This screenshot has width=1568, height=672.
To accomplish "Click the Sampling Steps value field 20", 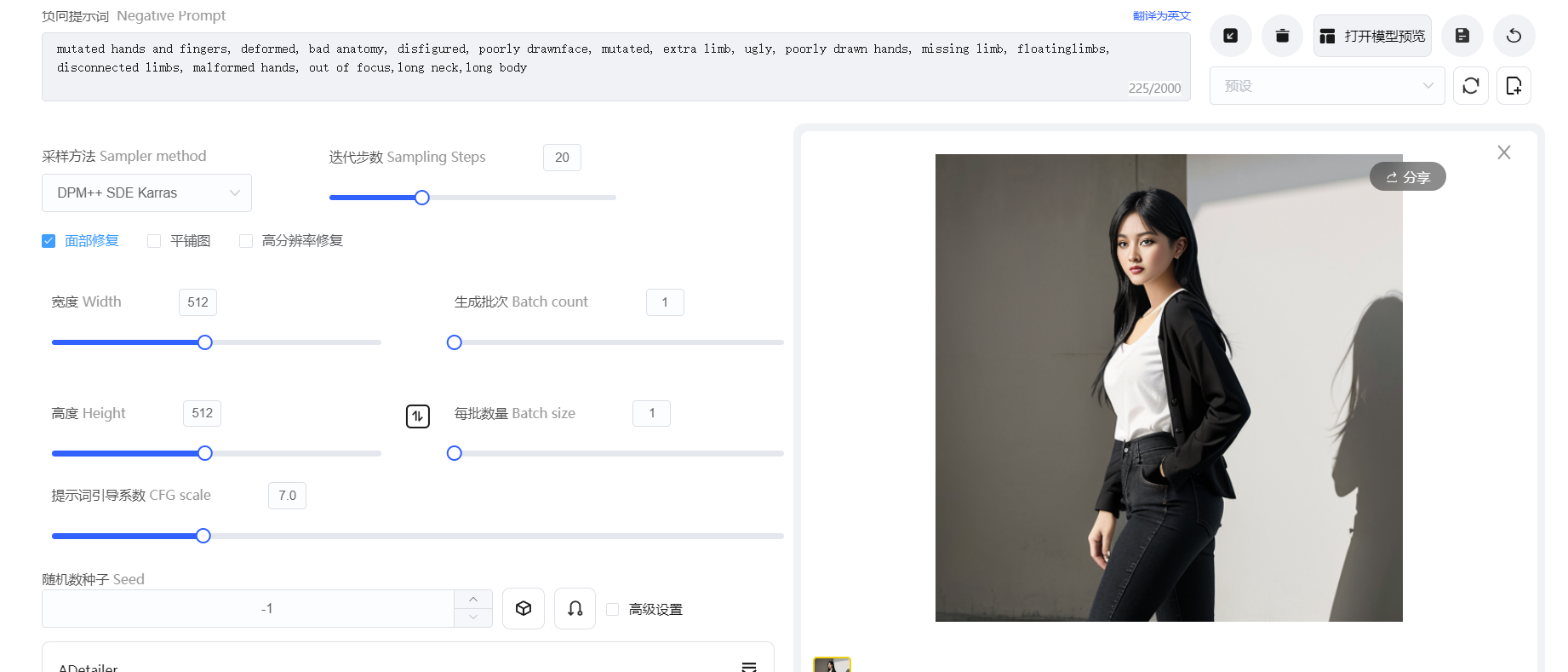I will pos(562,158).
